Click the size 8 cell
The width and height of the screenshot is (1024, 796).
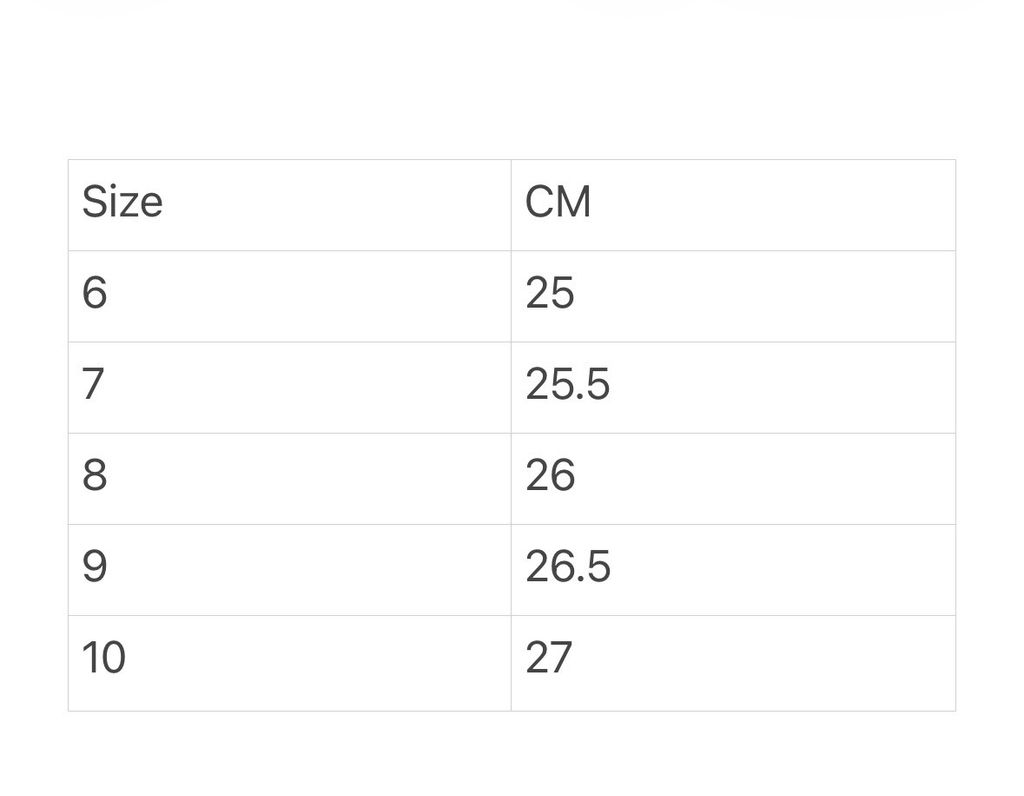(x=289, y=478)
